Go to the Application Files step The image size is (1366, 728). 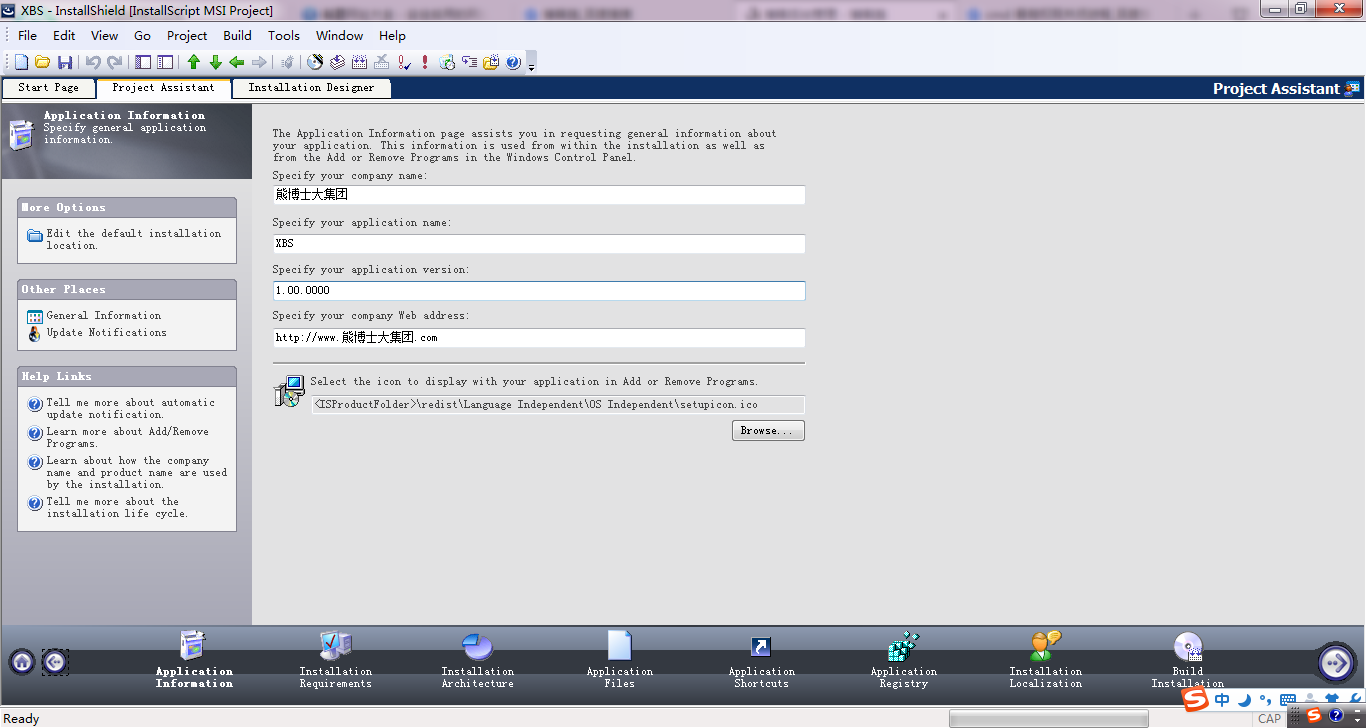tap(620, 660)
